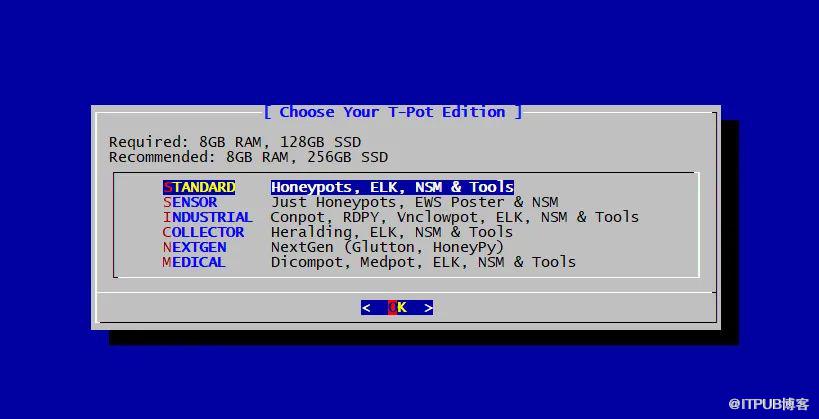This screenshot has width=819, height=419.
Task: Click the 'Recommended: 8GB RAM, 256GB SSD' line
Action: pos(249,157)
